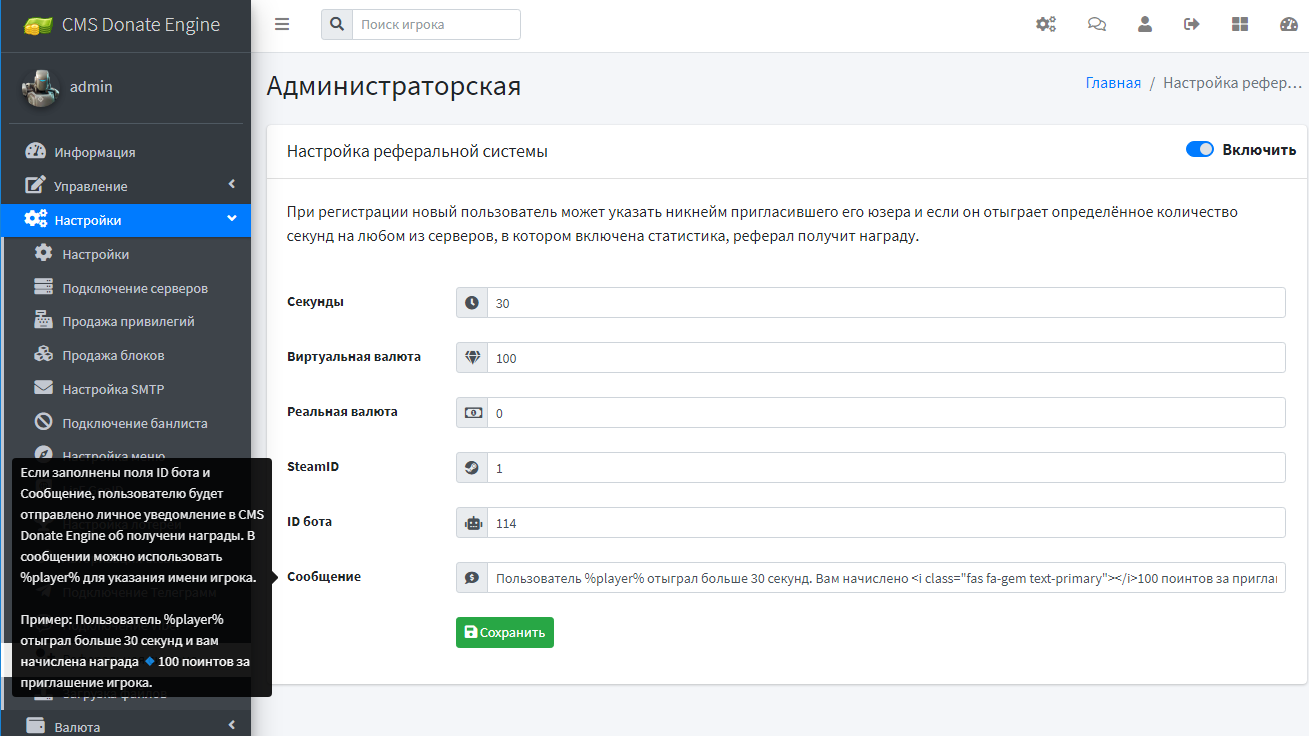Click the logout arrow icon

1191,24
